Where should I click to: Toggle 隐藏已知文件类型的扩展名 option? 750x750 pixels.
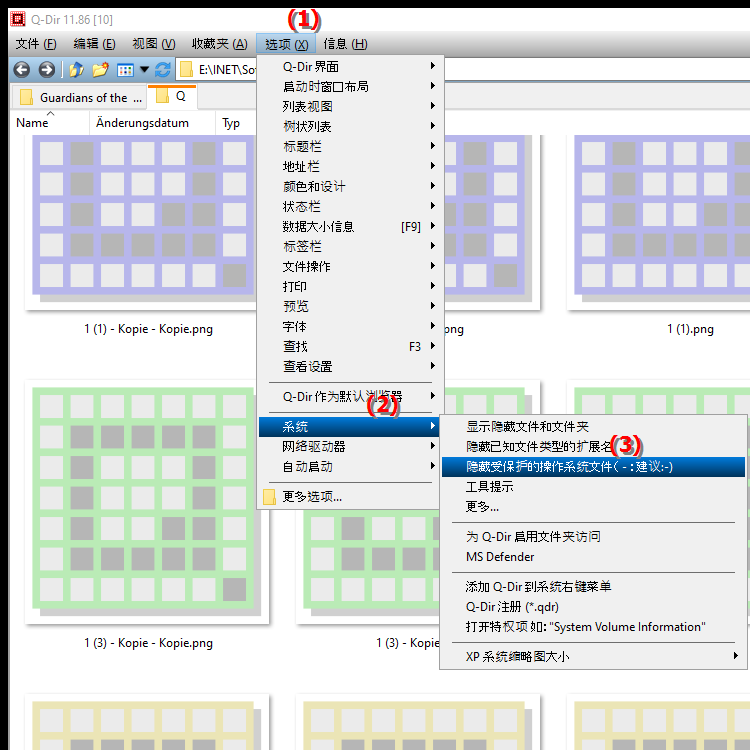pos(593,446)
